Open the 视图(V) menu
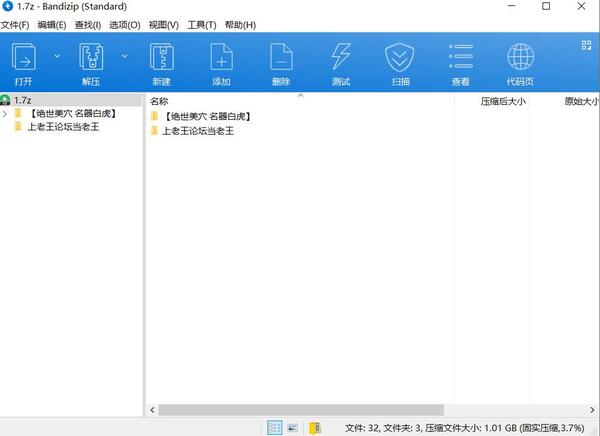600x436 pixels. 164,25
